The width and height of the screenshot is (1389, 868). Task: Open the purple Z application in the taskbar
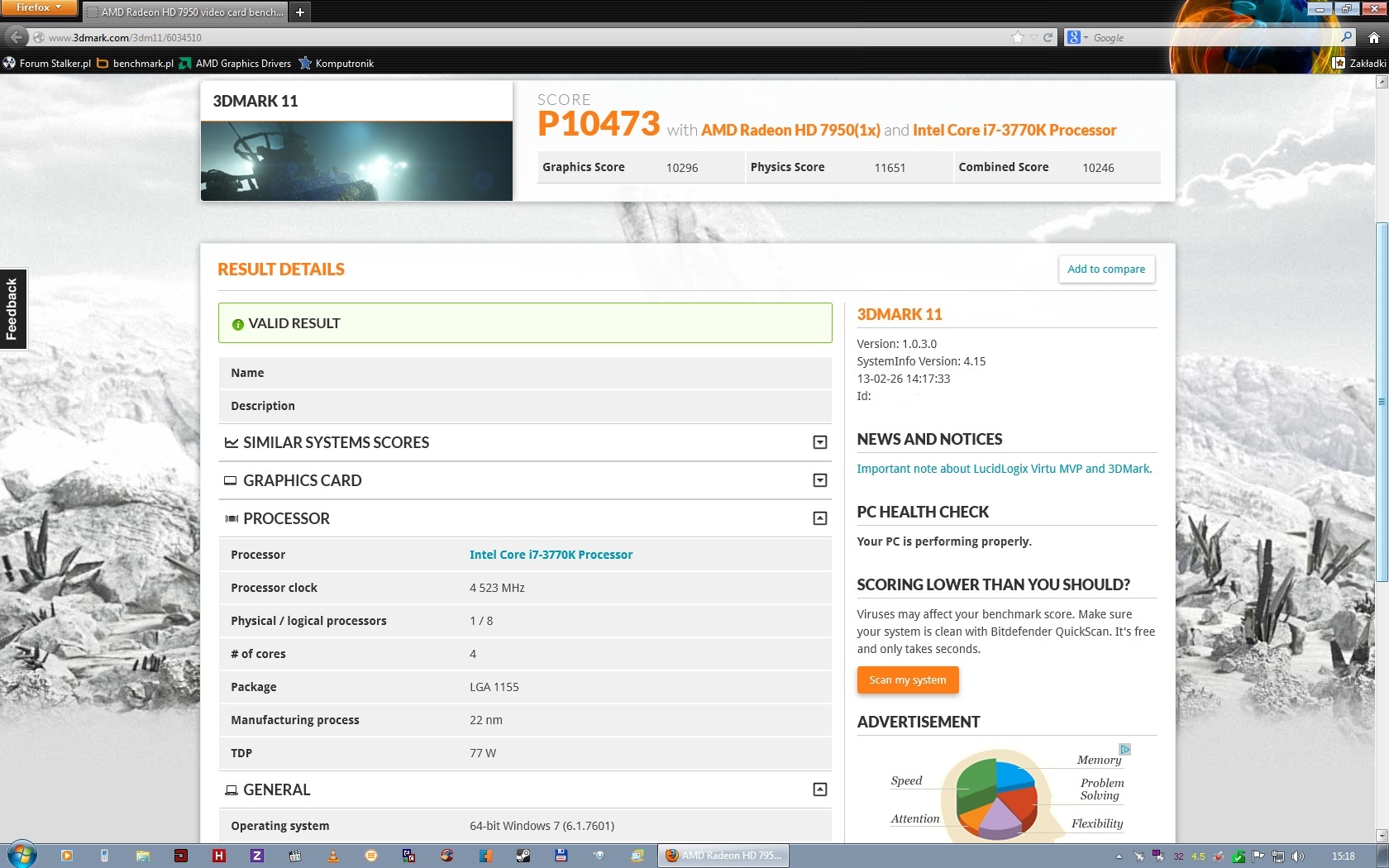257,856
